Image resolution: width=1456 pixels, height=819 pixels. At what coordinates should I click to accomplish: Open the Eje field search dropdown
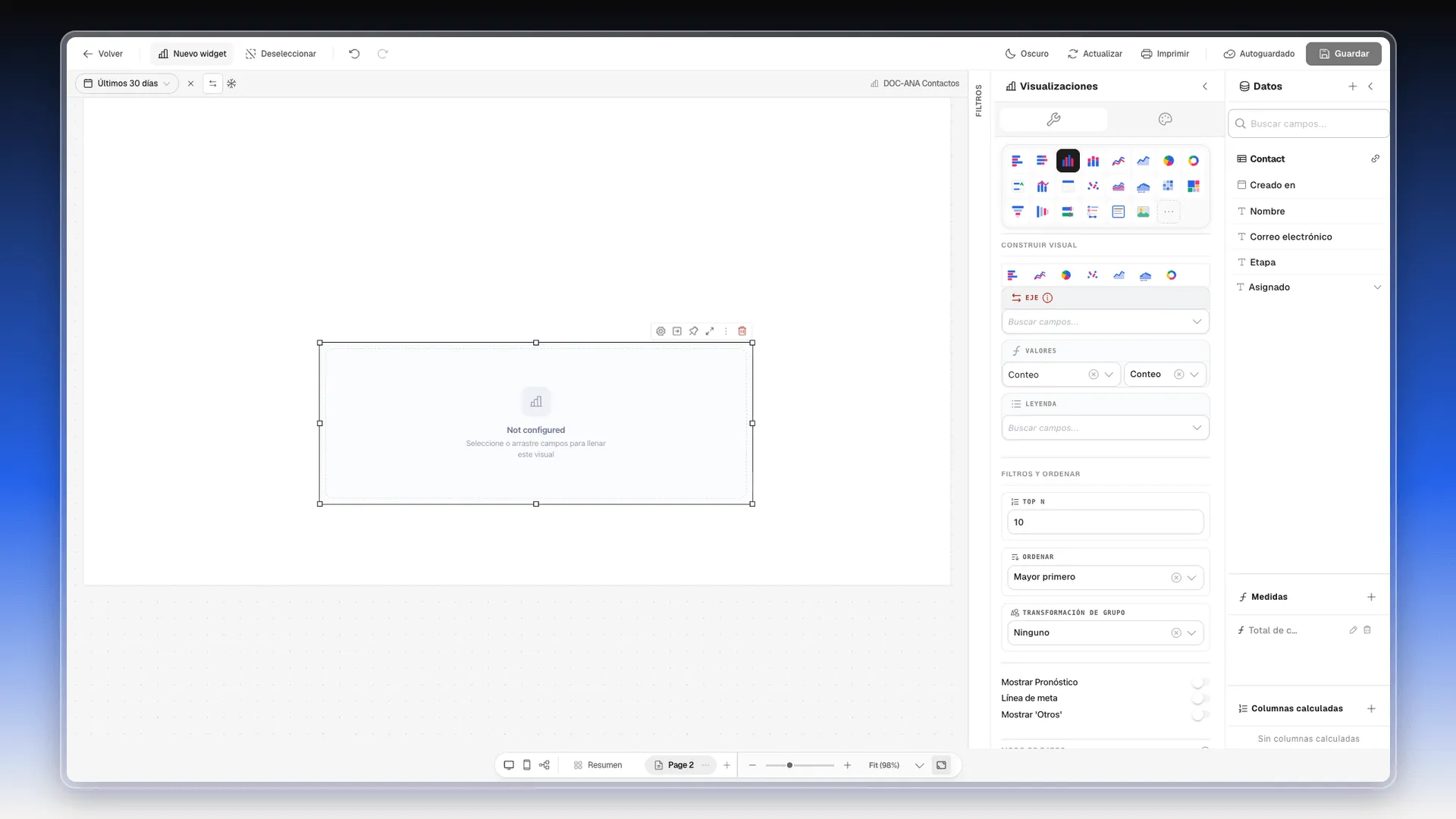click(1105, 322)
